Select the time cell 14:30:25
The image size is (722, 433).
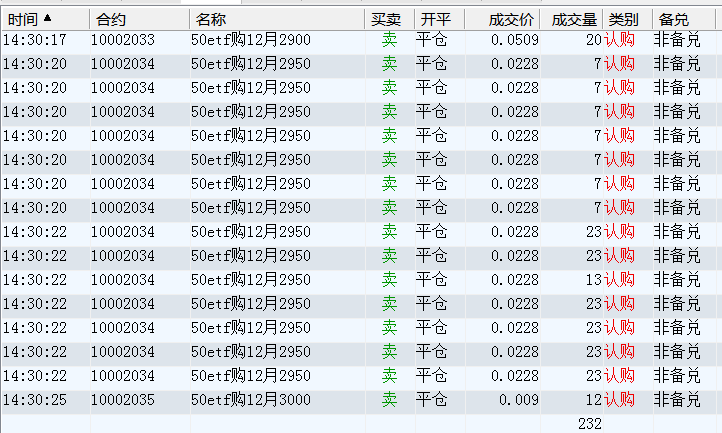coord(35,400)
